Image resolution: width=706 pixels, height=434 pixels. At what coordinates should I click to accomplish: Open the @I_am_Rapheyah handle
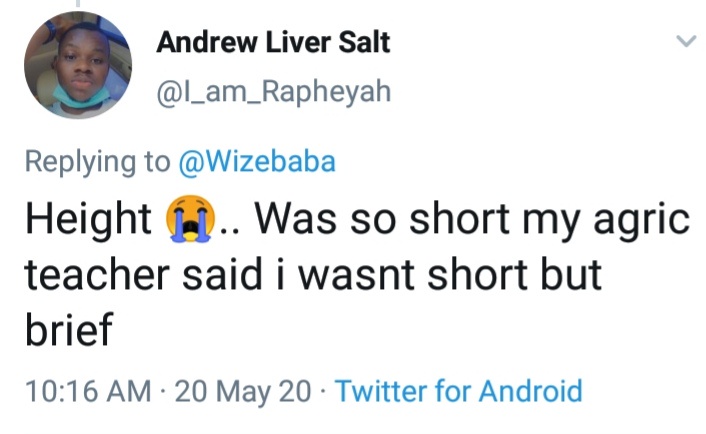pyautogui.click(x=273, y=93)
